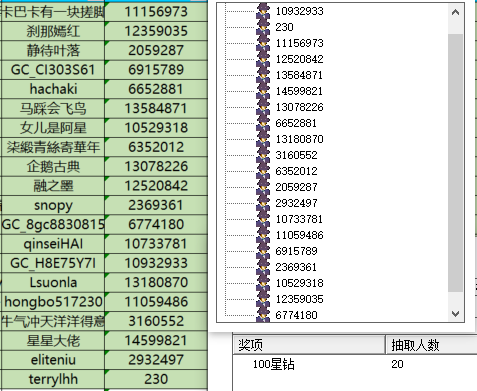Click the avatar icon beside 12359035 in list
The image size is (477, 391).
click(263, 299)
